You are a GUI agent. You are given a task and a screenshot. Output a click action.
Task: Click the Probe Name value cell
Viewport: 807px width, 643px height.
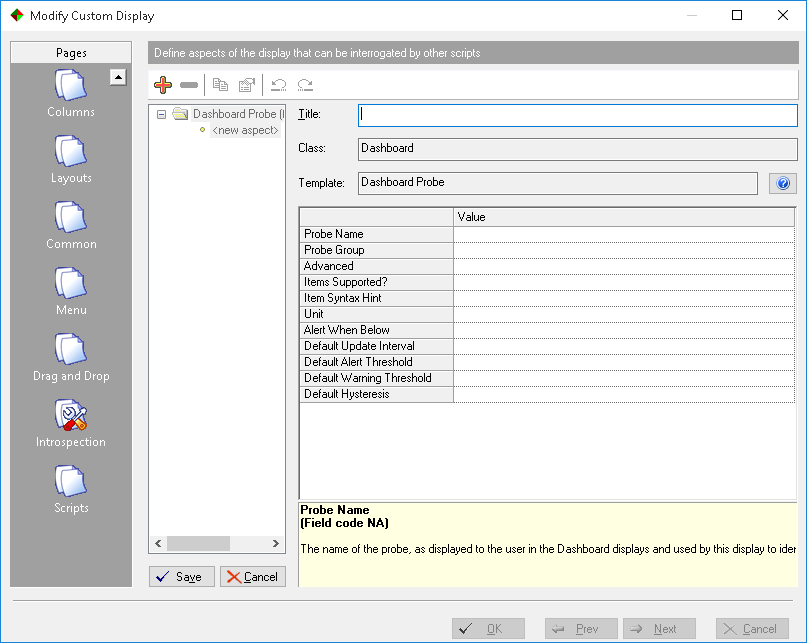624,234
